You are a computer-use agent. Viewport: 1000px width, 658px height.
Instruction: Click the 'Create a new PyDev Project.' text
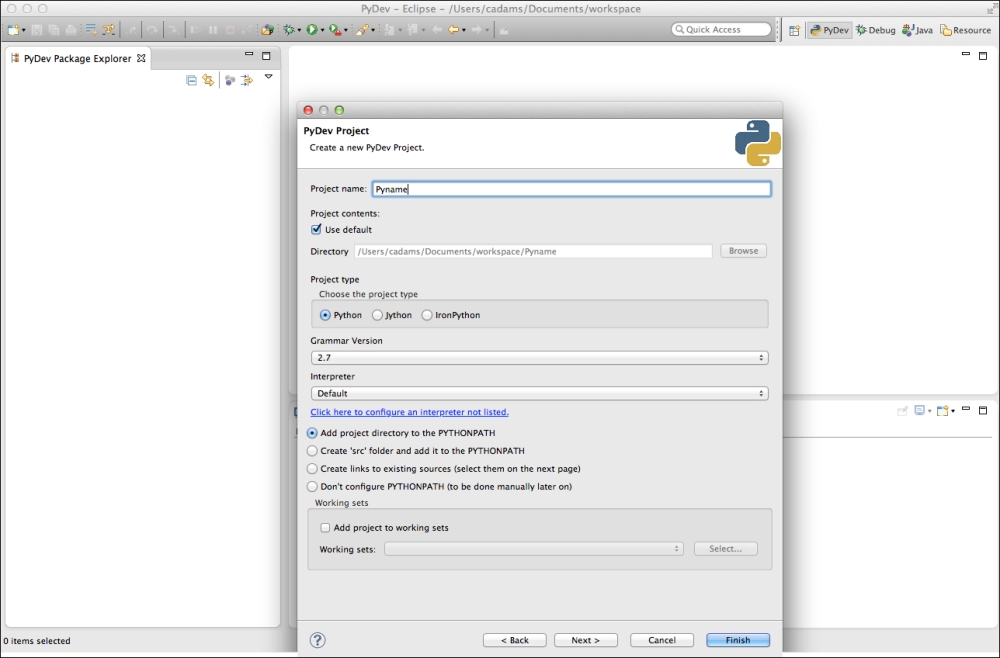367,147
